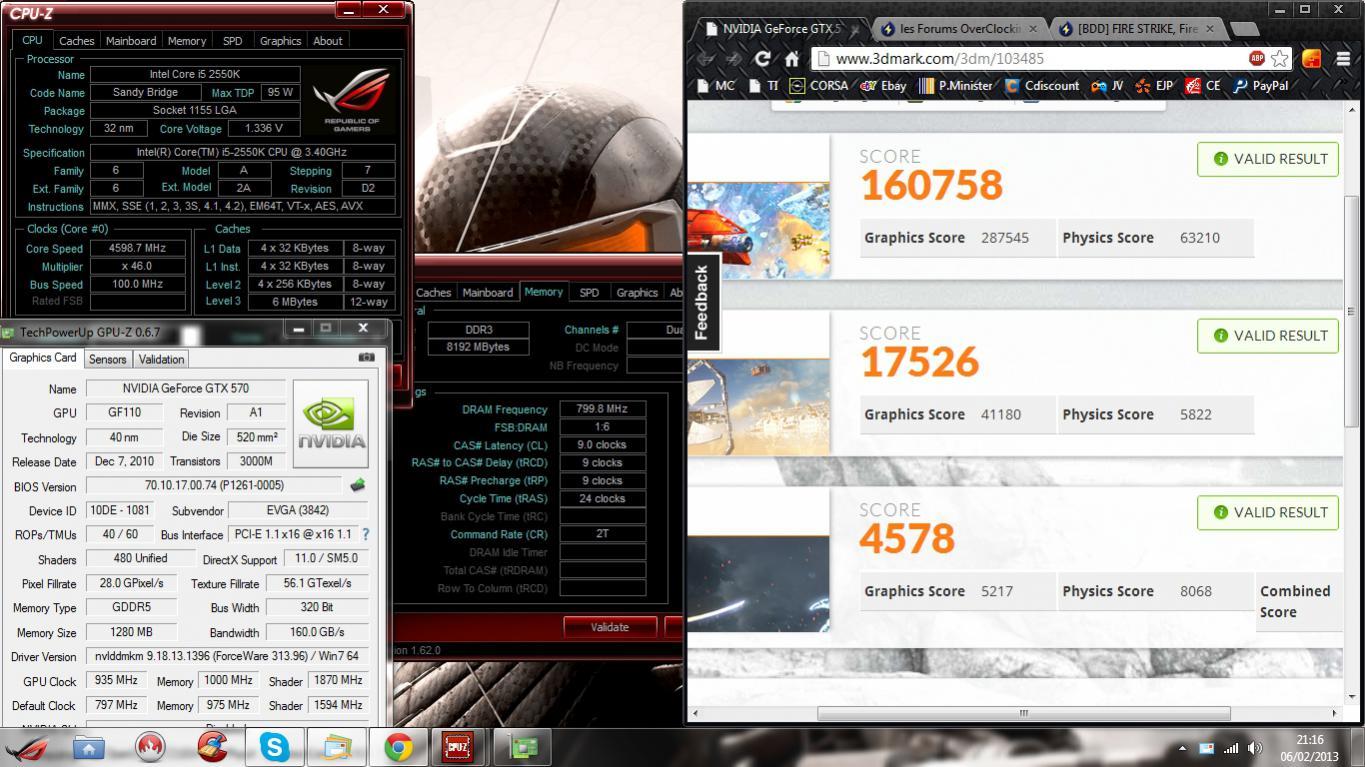Open the EJP bookmark
Screen dimensions: 1365x767
(1154, 86)
